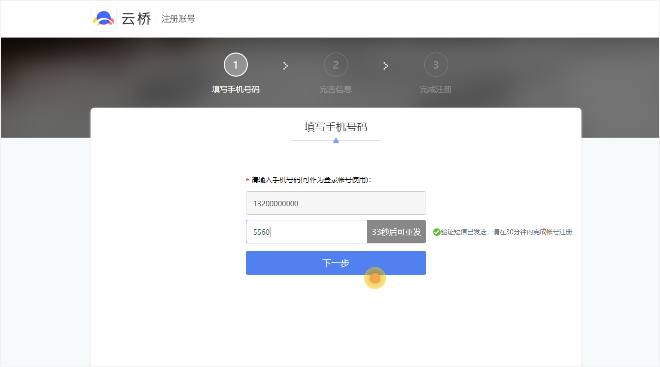Select step 1 circle in the progress indicator
The width and height of the screenshot is (660, 367).
click(236, 65)
